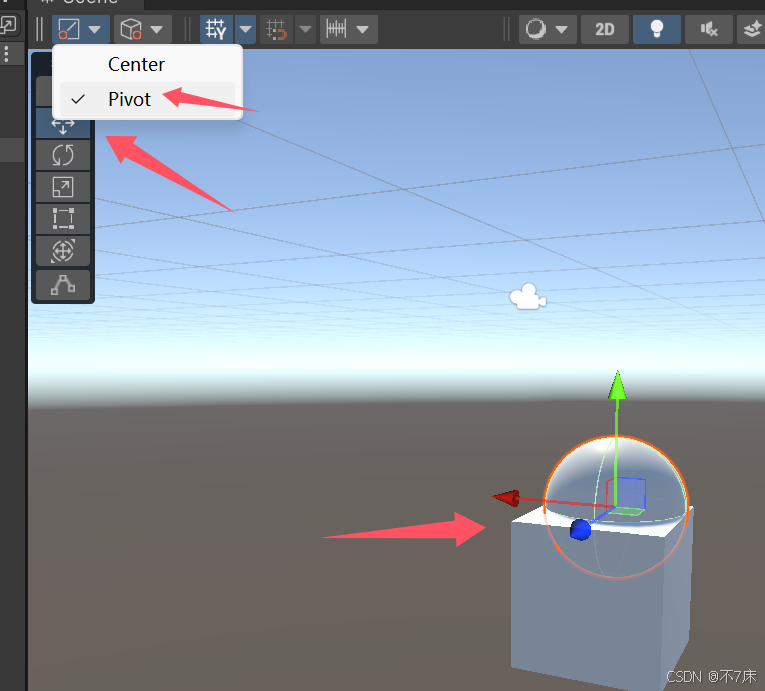765x691 pixels.
Task: Click the draw mode sphere icon
Action: (x=536, y=29)
